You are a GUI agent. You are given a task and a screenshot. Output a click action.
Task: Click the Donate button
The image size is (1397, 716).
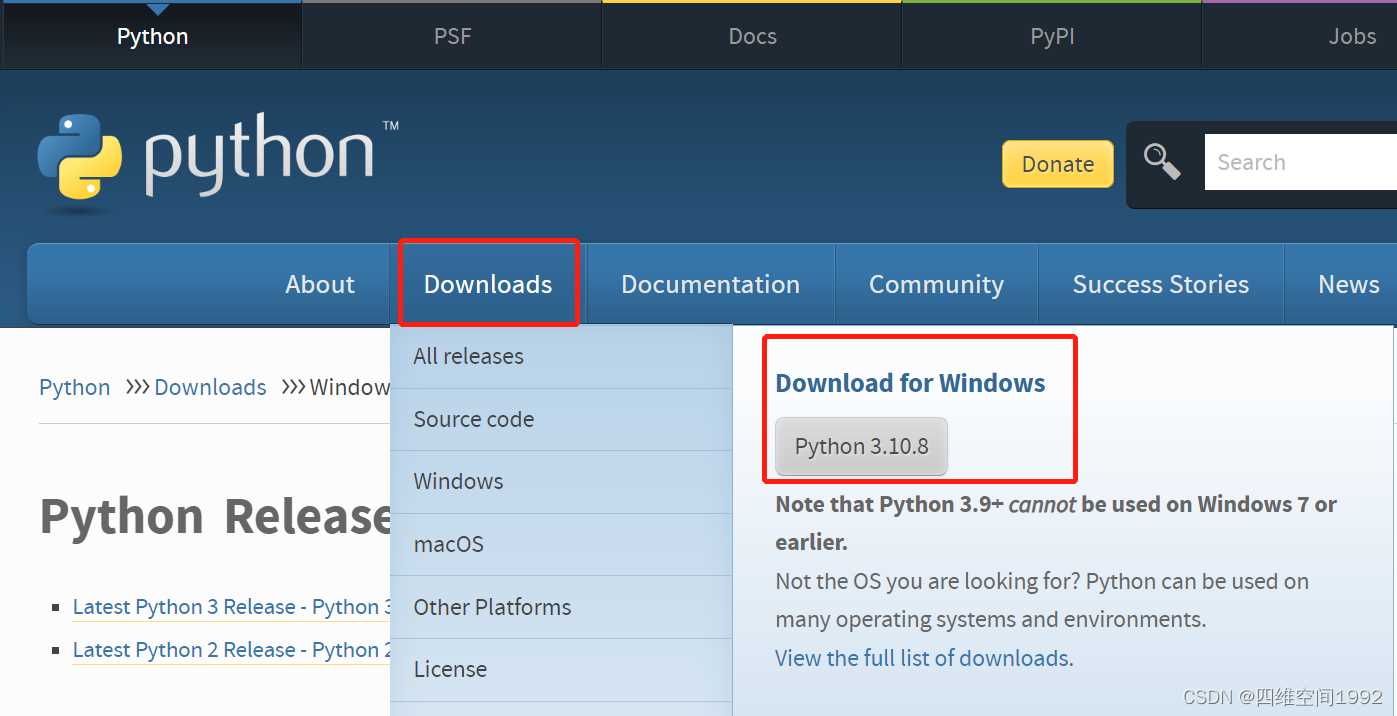(x=1058, y=164)
